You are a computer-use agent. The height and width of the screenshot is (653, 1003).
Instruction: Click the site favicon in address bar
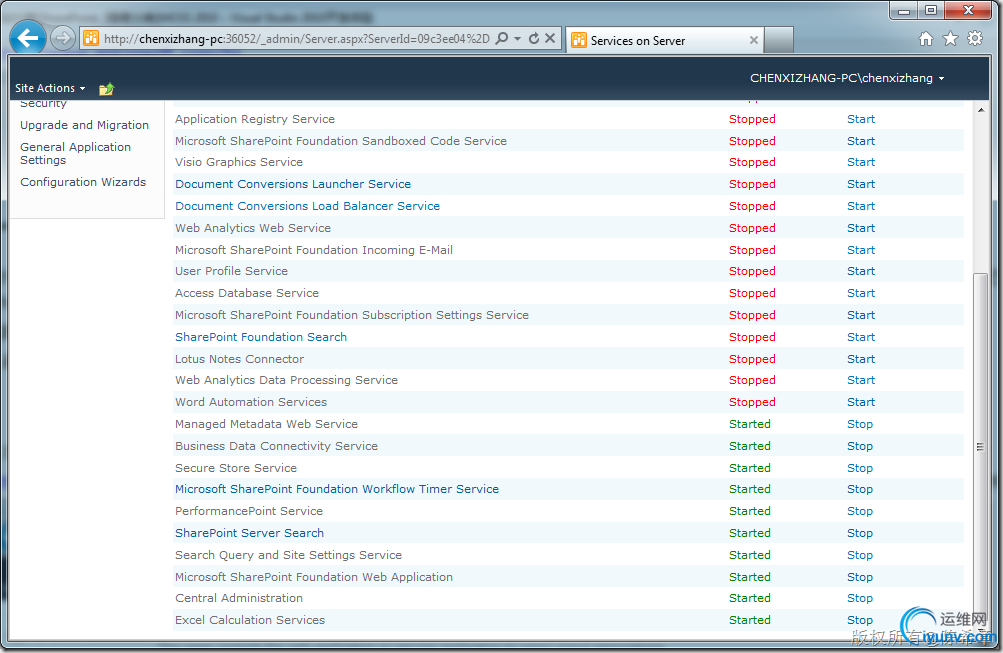91,38
